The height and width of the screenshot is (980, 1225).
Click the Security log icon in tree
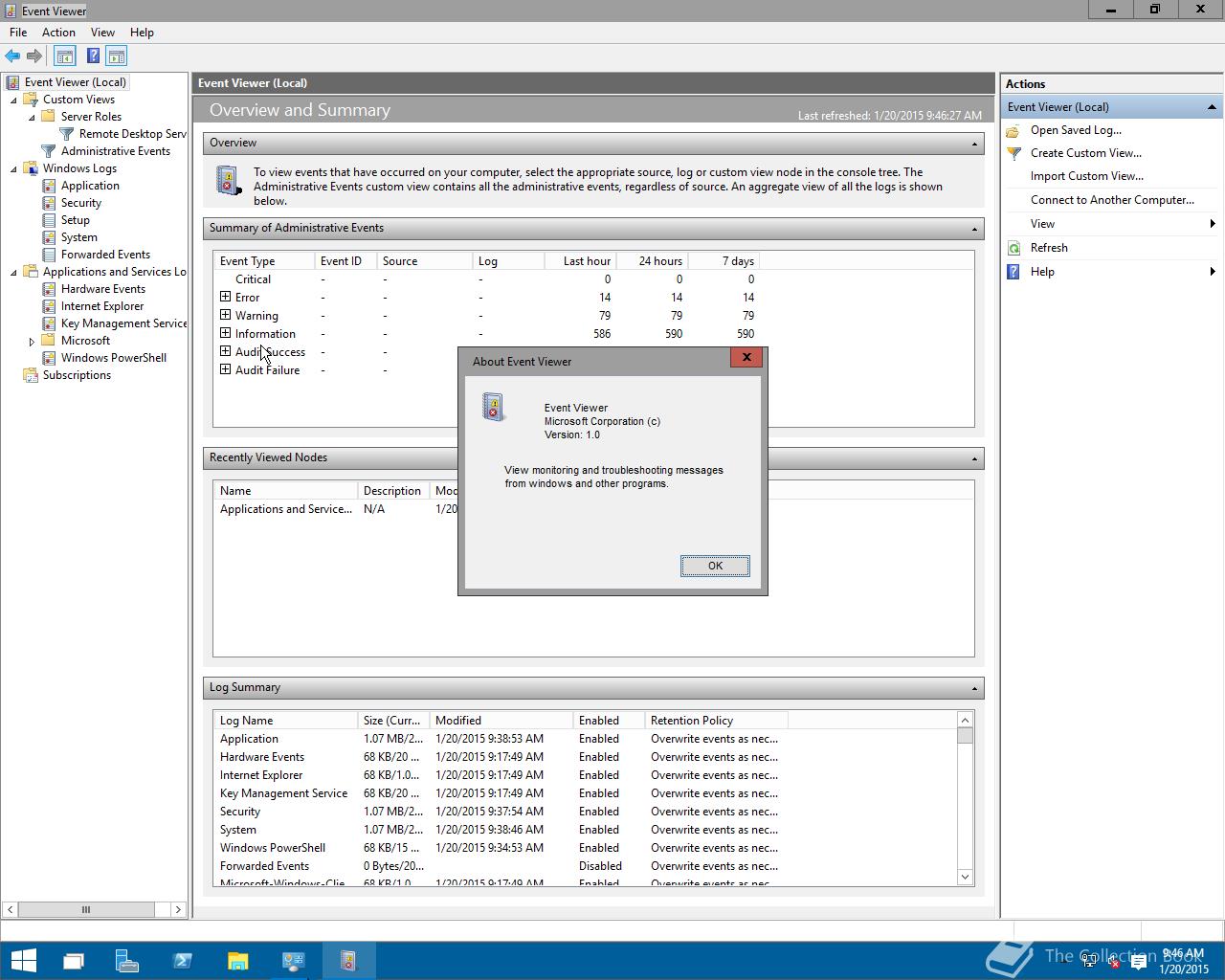pos(49,203)
